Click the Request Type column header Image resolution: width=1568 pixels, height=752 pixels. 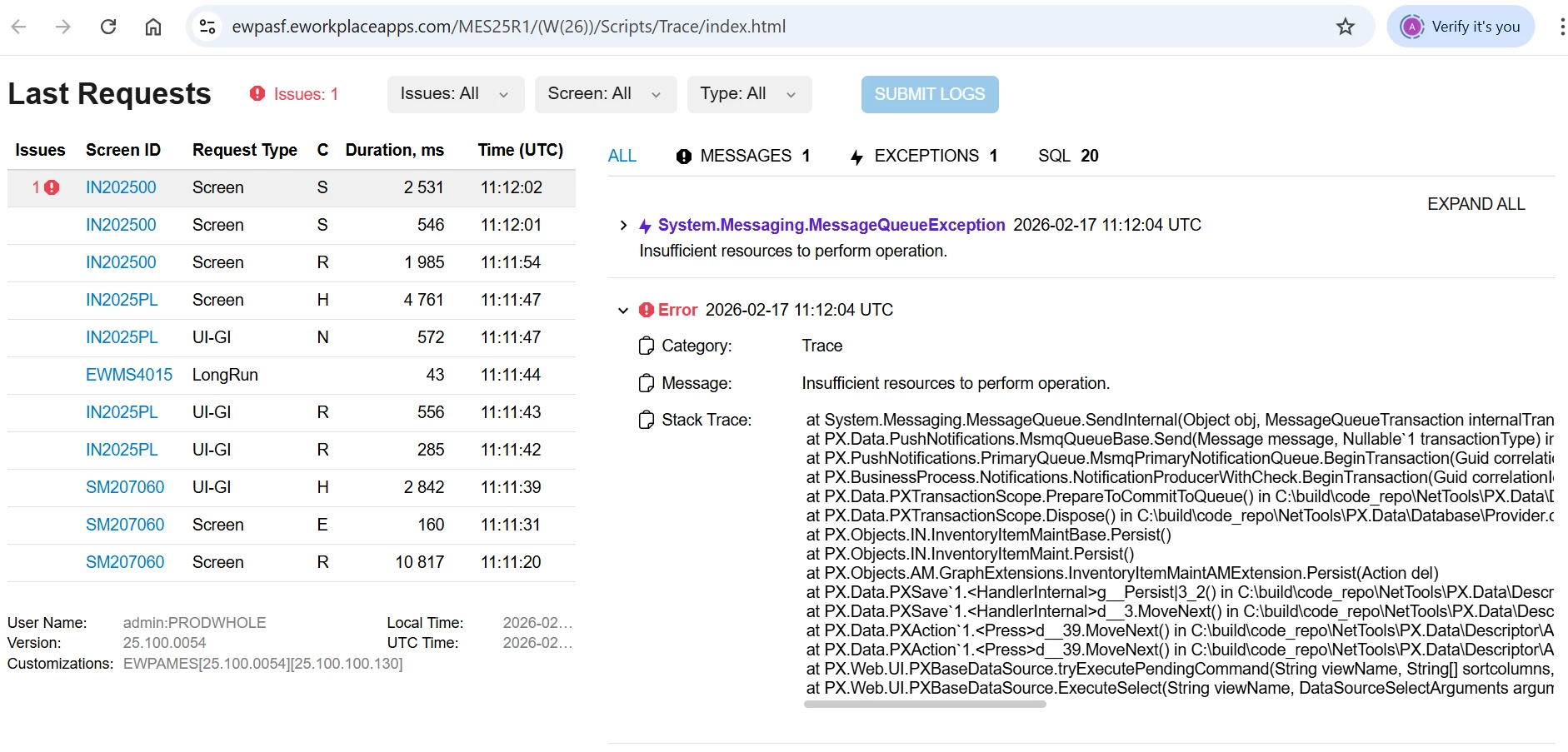(245, 150)
